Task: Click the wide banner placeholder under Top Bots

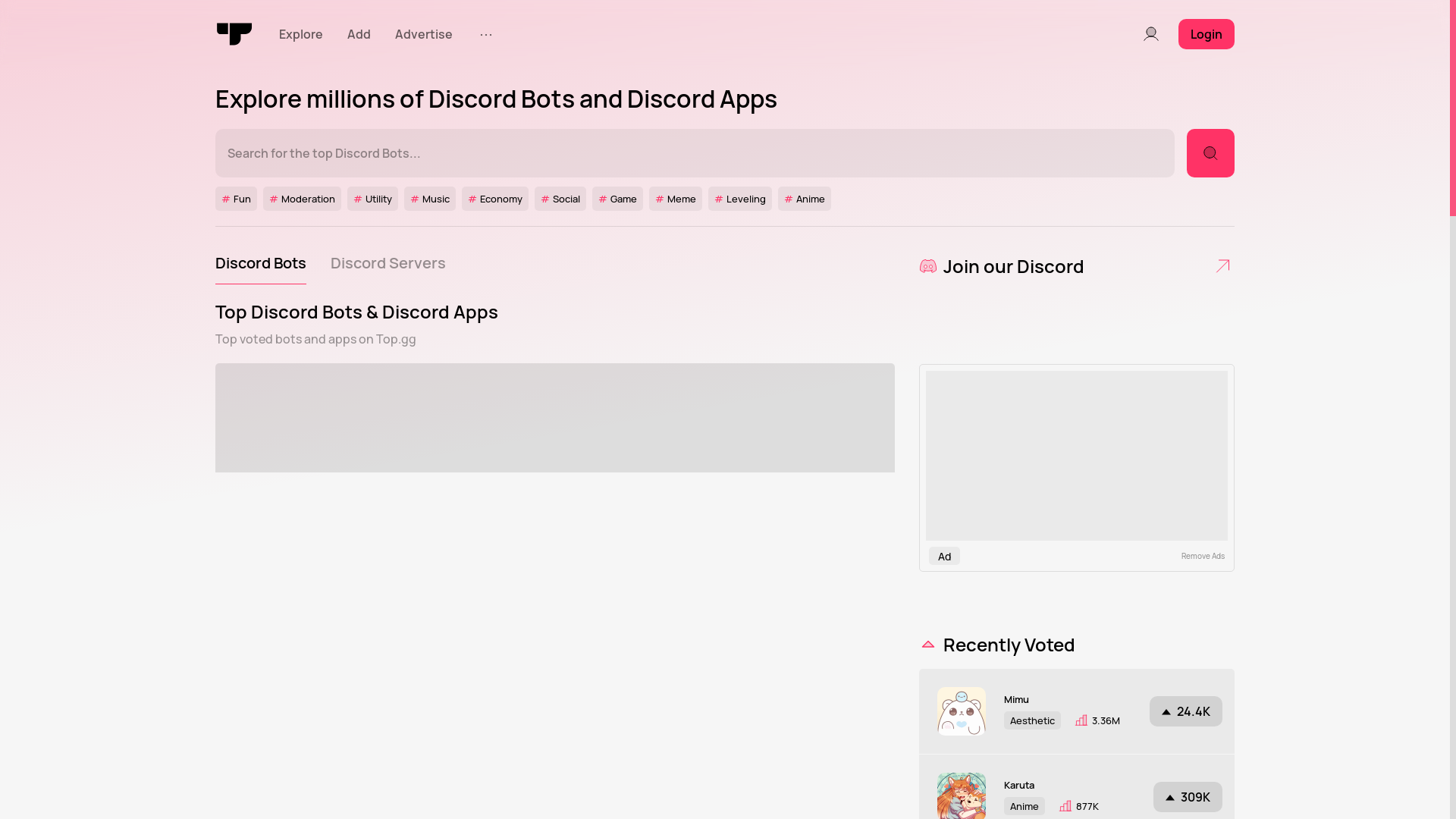Action: coord(555,418)
